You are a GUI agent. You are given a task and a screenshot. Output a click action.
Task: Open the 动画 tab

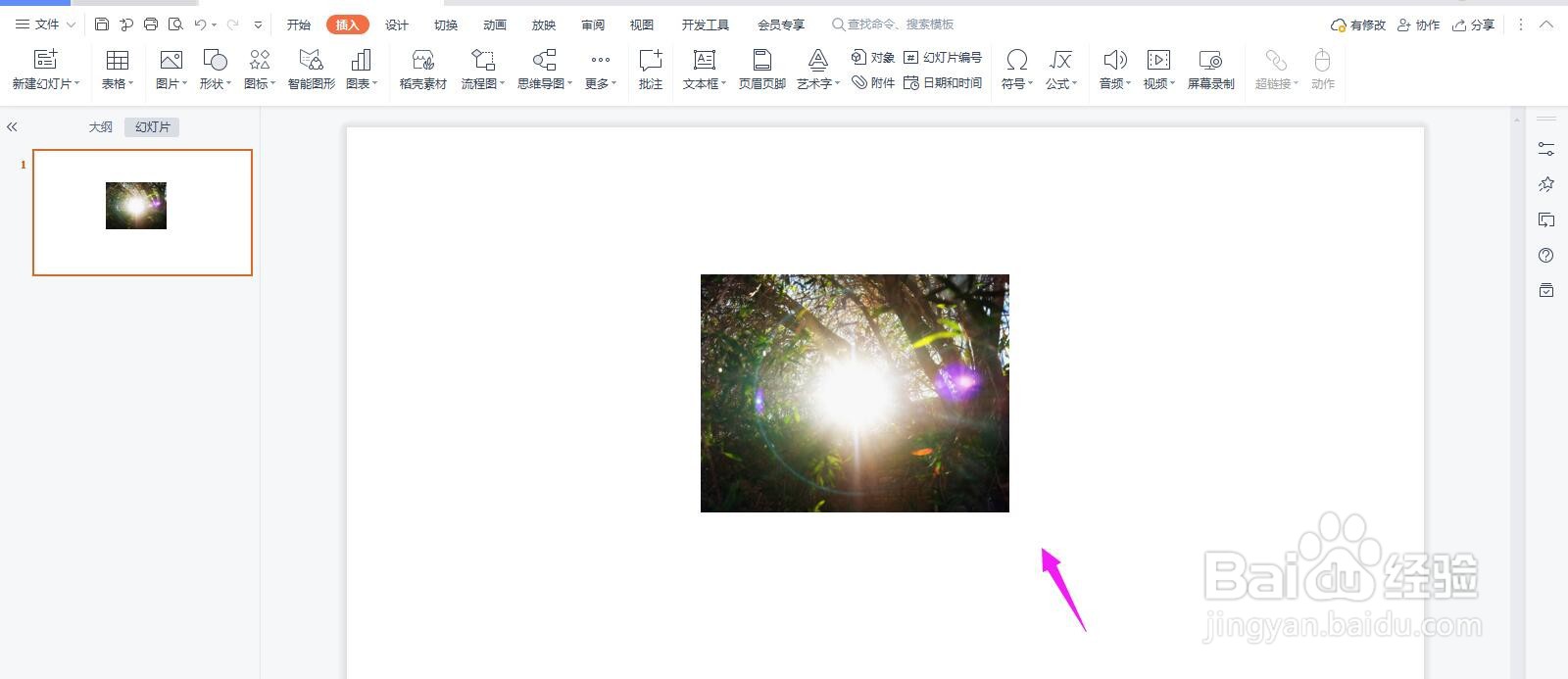point(495,24)
